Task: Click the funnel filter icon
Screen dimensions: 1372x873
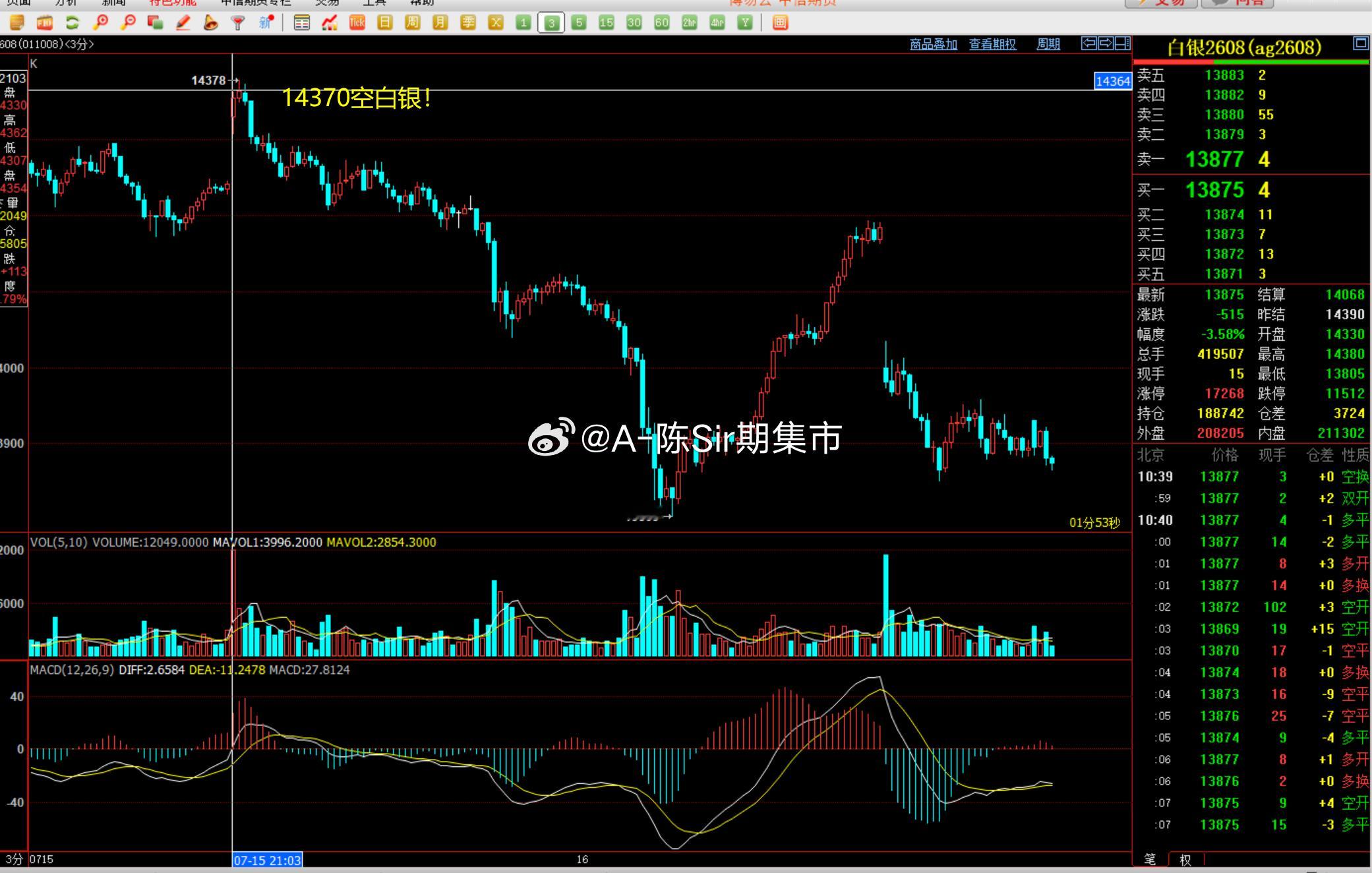Action: [x=238, y=23]
